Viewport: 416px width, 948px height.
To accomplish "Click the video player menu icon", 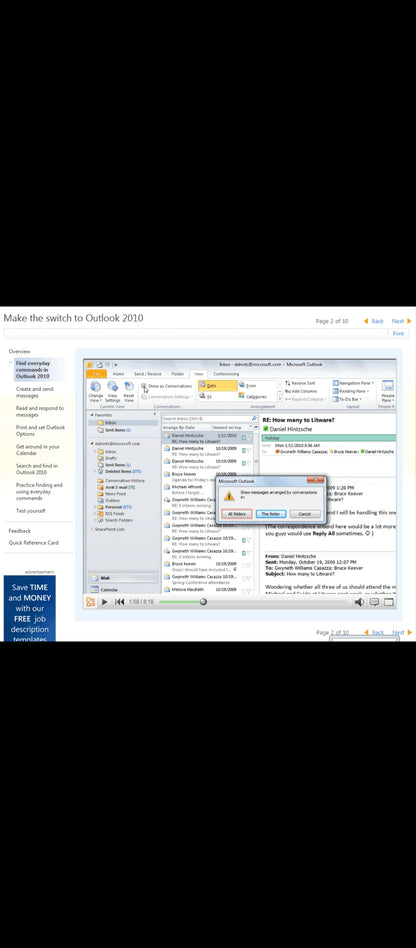I will (x=91, y=602).
